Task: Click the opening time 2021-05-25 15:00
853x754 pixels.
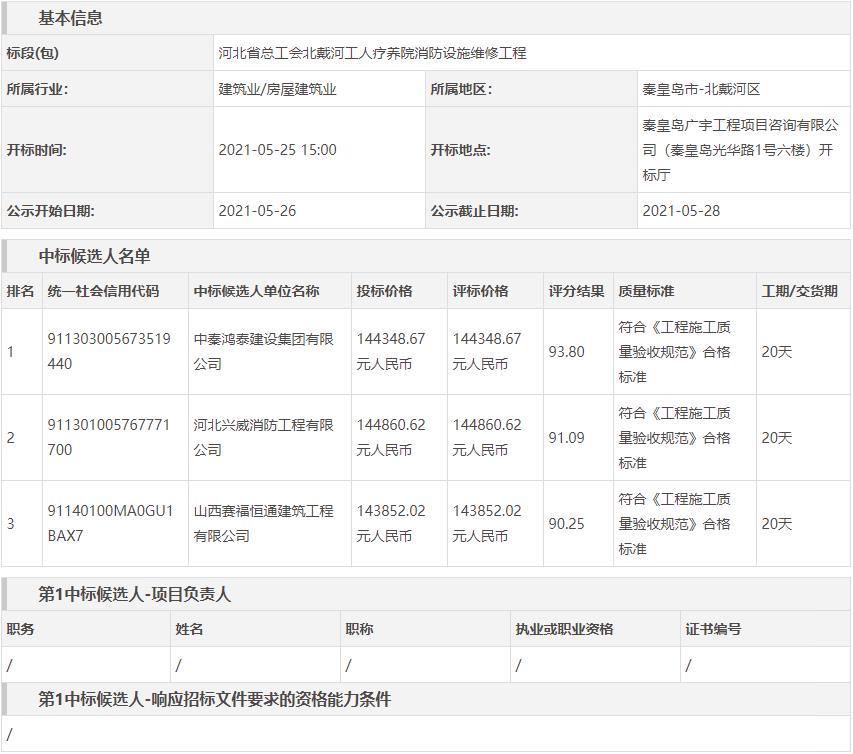Action: point(277,150)
